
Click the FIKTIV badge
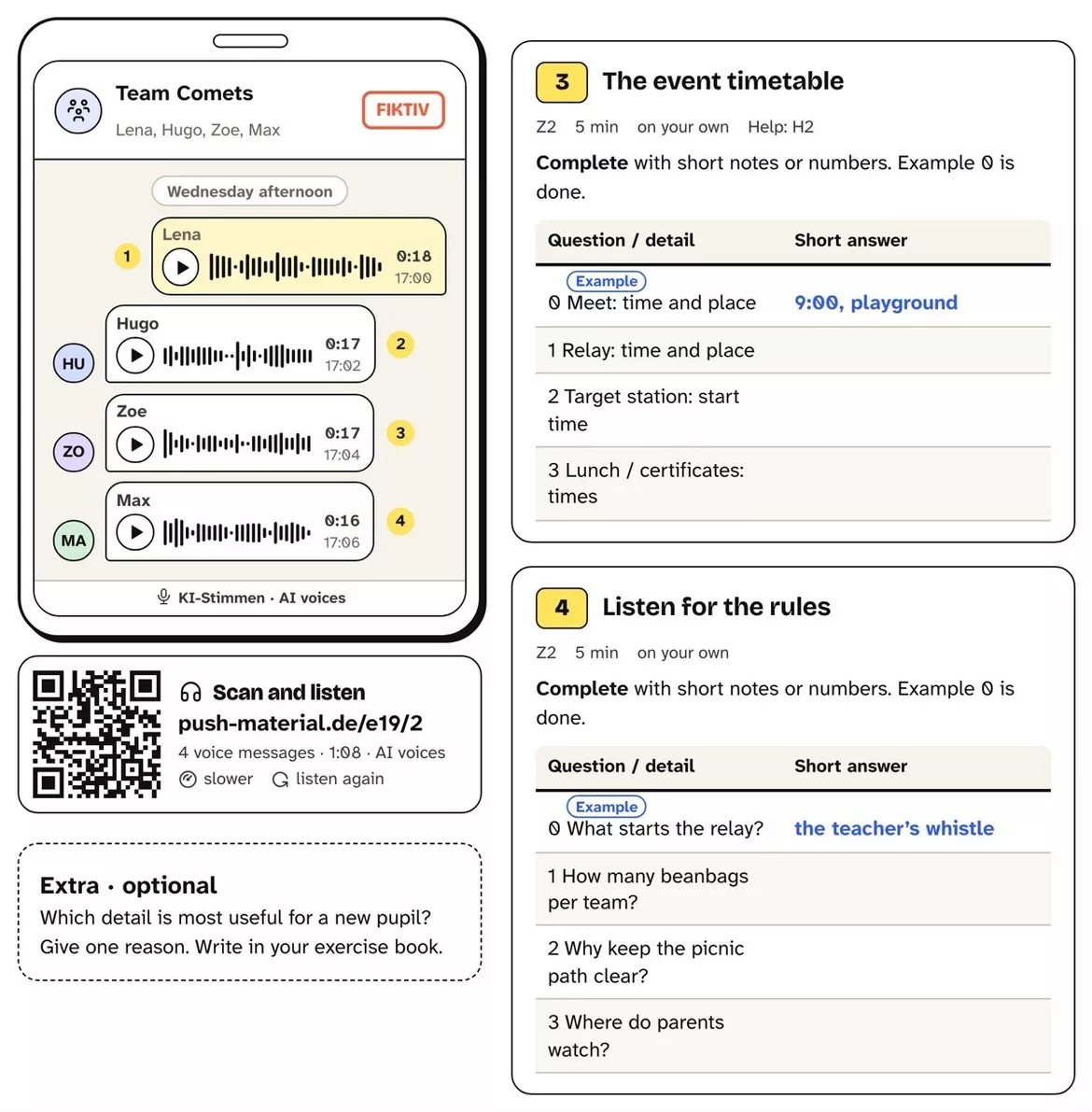(403, 110)
